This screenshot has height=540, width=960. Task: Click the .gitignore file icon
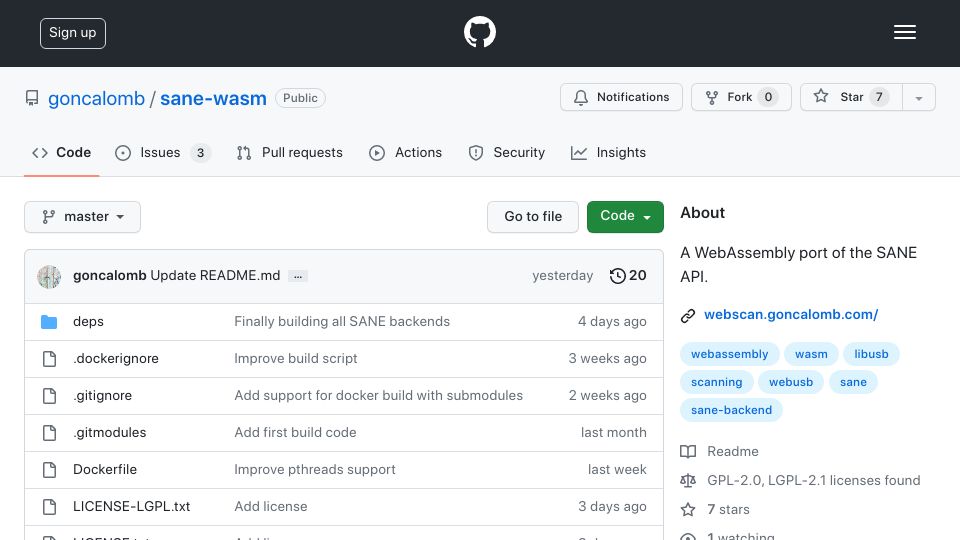tap(49, 396)
